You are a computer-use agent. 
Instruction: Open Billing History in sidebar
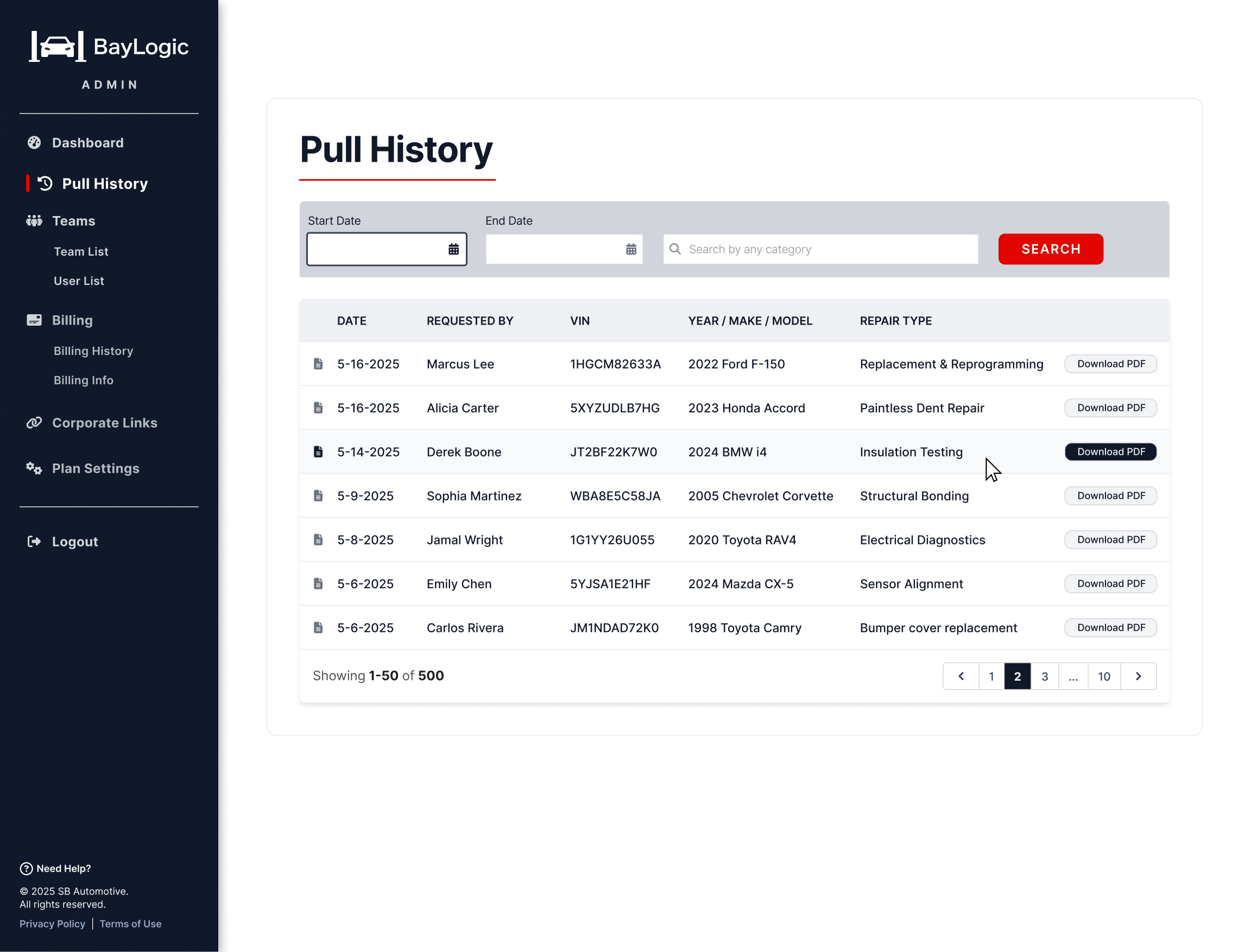pyautogui.click(x=93, y=351)
